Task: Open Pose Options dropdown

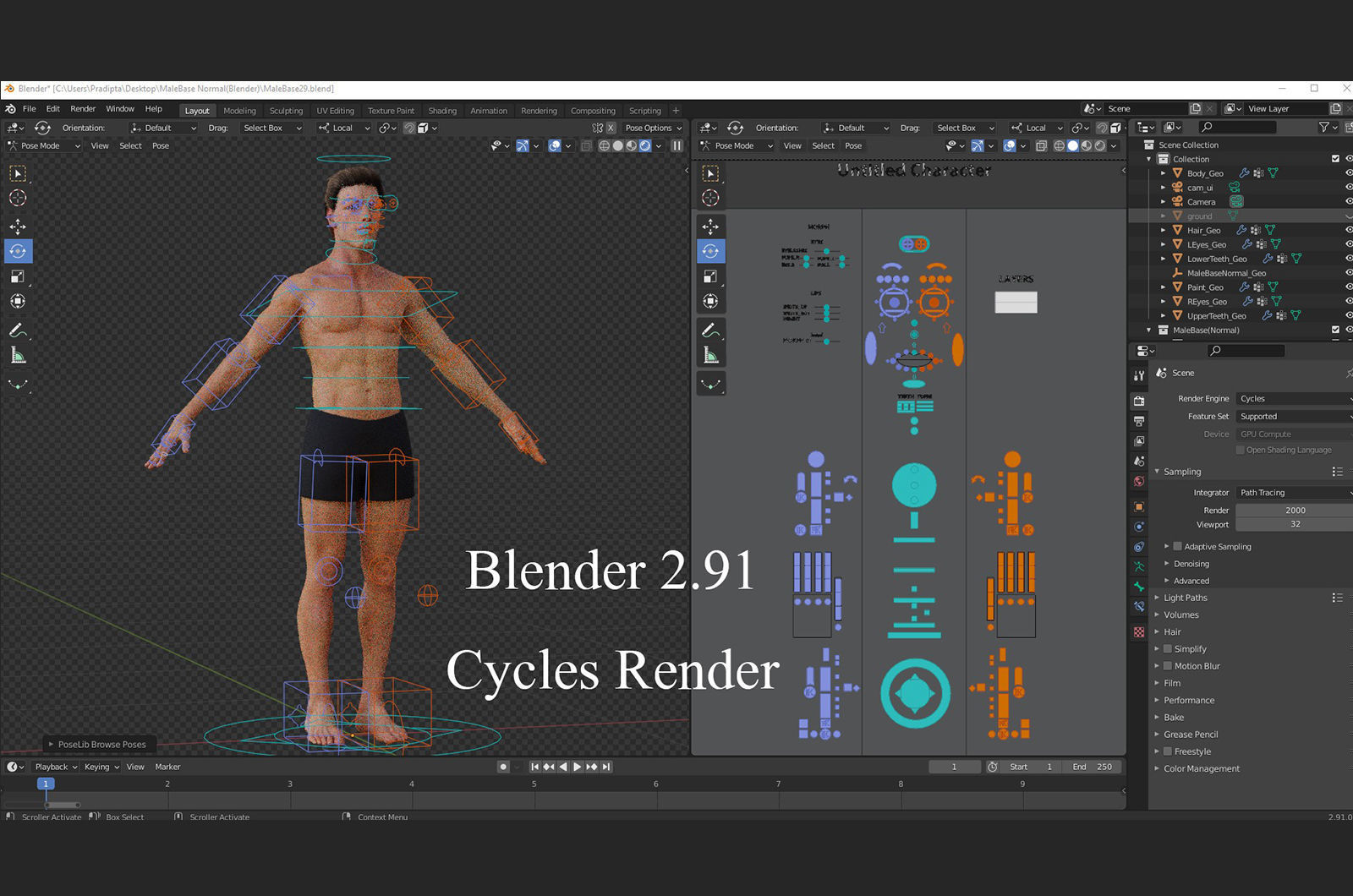Action: click(x=653, y=128)
